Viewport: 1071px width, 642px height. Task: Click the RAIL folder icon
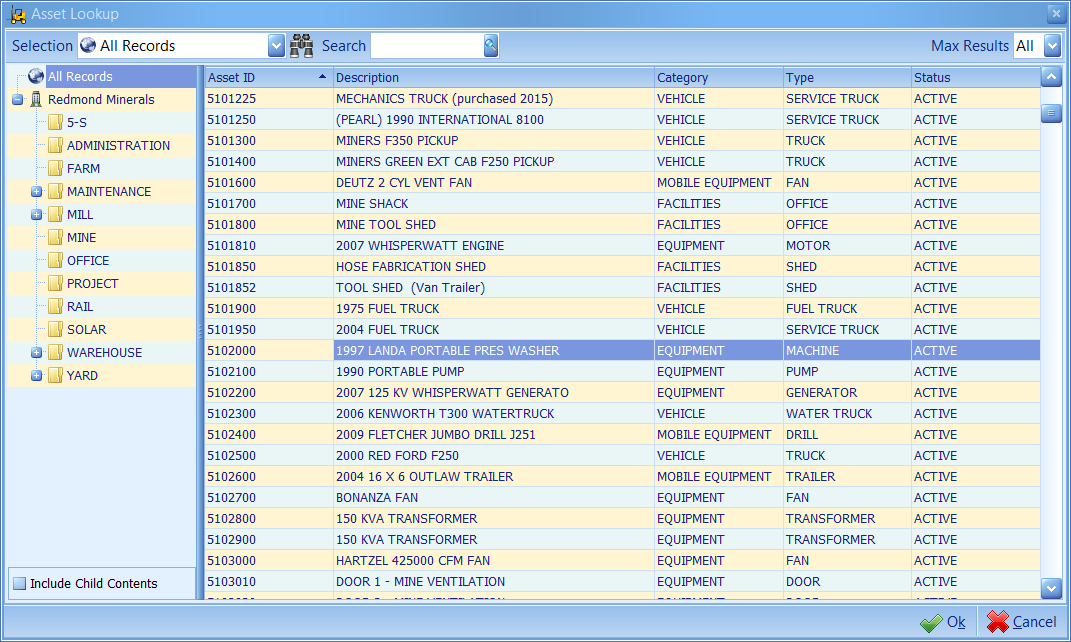56,306
